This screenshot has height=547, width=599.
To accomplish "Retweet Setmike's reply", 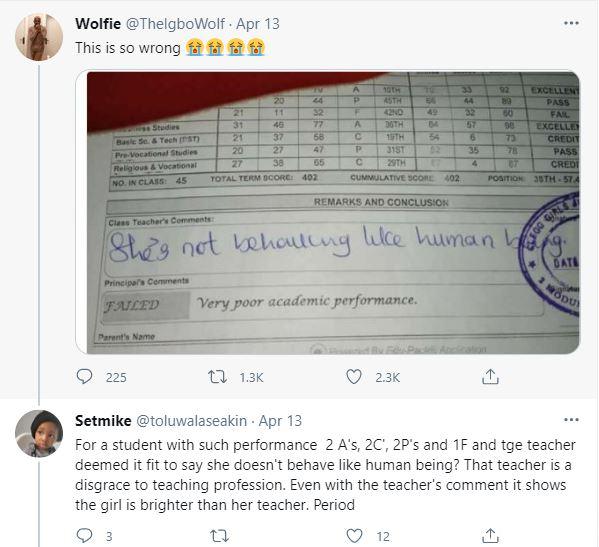I will click(220, 536).
